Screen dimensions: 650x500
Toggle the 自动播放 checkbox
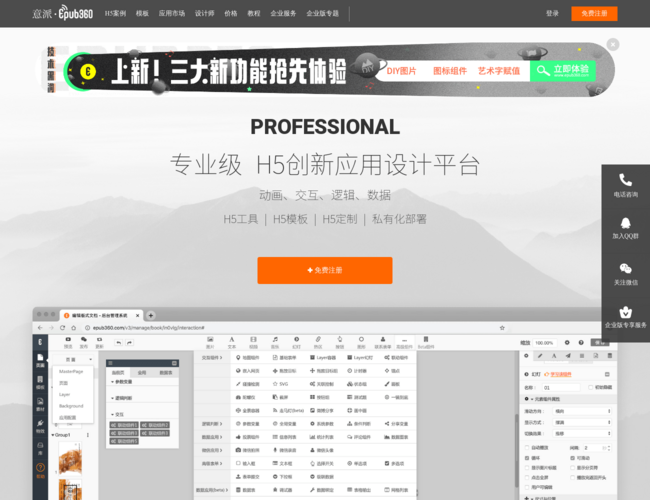coord(527,448)
